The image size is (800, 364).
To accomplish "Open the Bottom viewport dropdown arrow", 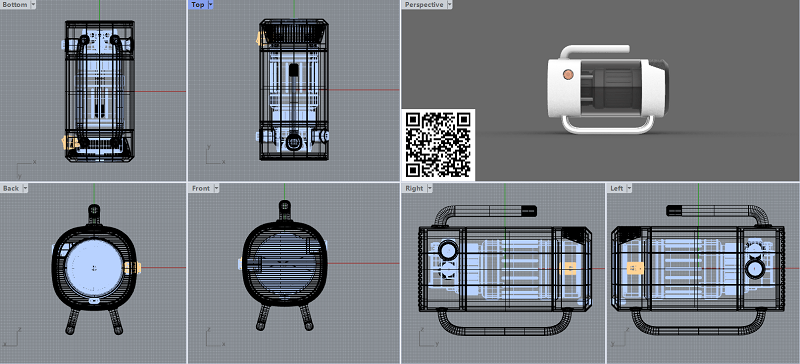I will [33, 5].
